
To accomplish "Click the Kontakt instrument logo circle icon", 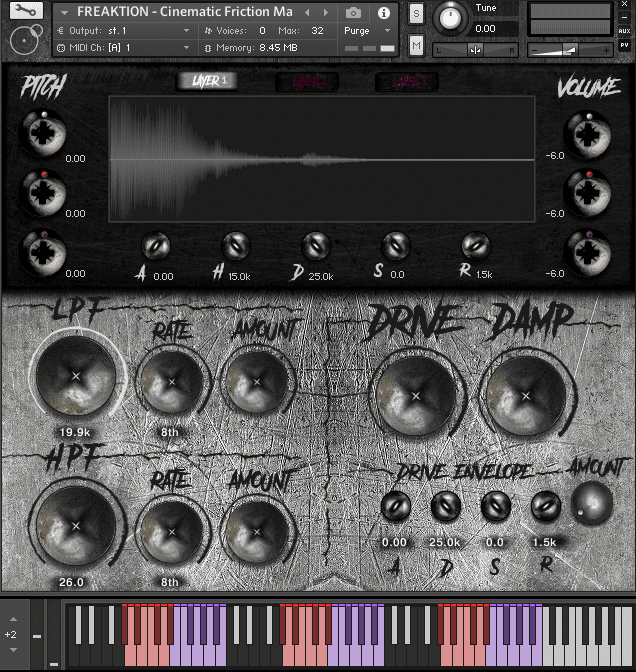I will pos(26,39).
